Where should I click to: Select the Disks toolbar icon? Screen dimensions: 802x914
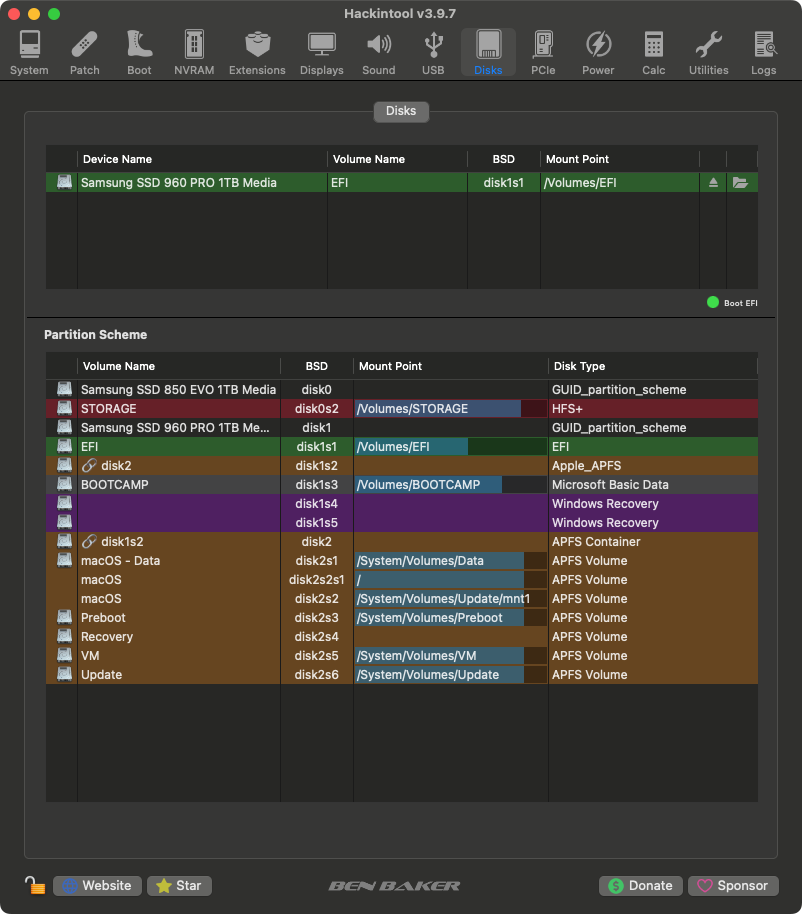pyautogui.click(x=488, y=52)
